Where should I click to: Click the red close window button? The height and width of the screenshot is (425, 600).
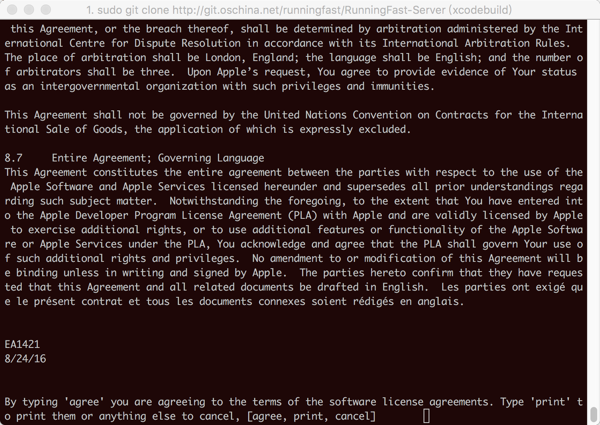(x=12, y=10)
